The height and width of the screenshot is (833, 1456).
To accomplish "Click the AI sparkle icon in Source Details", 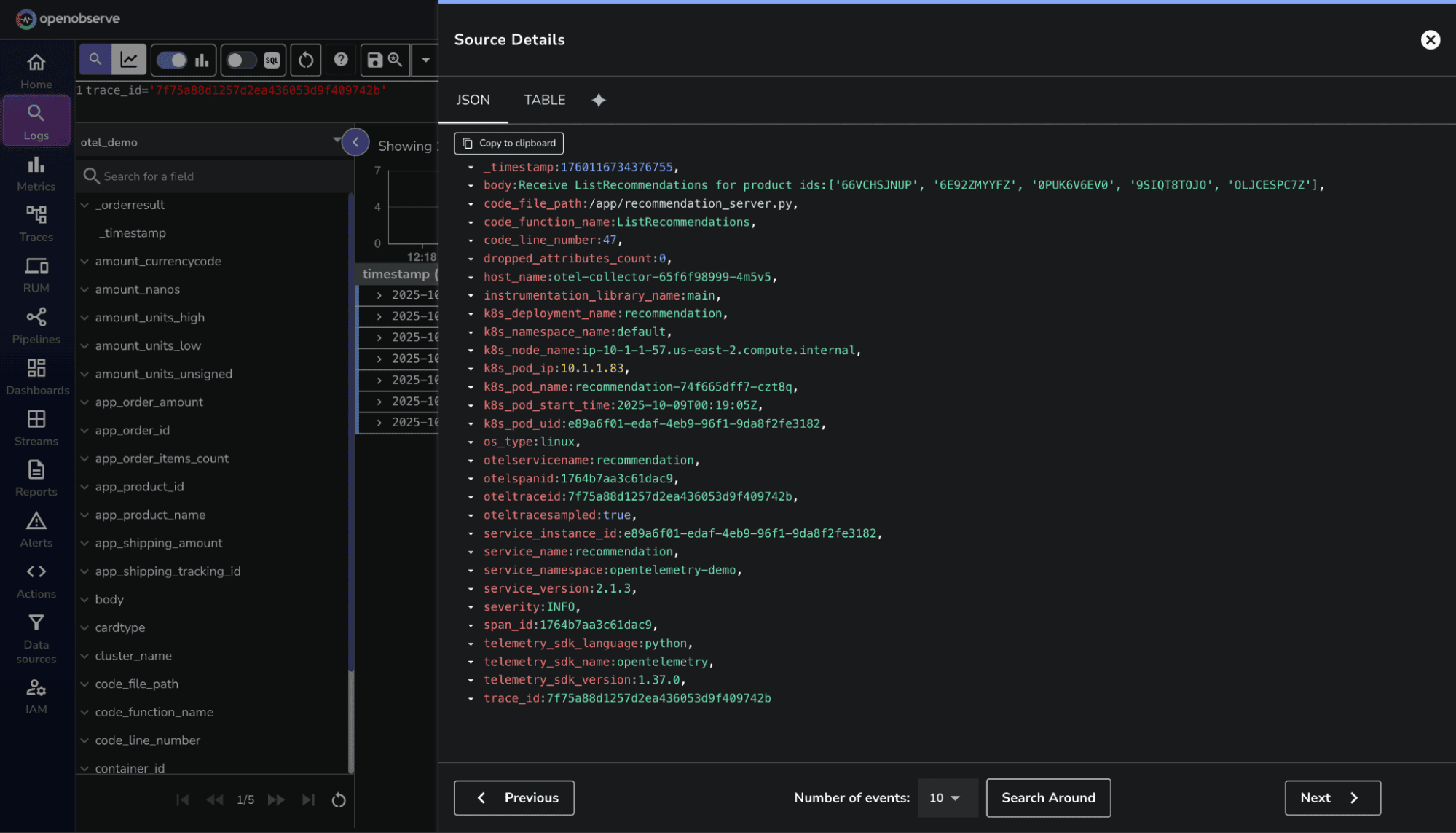I will [598, 101].
